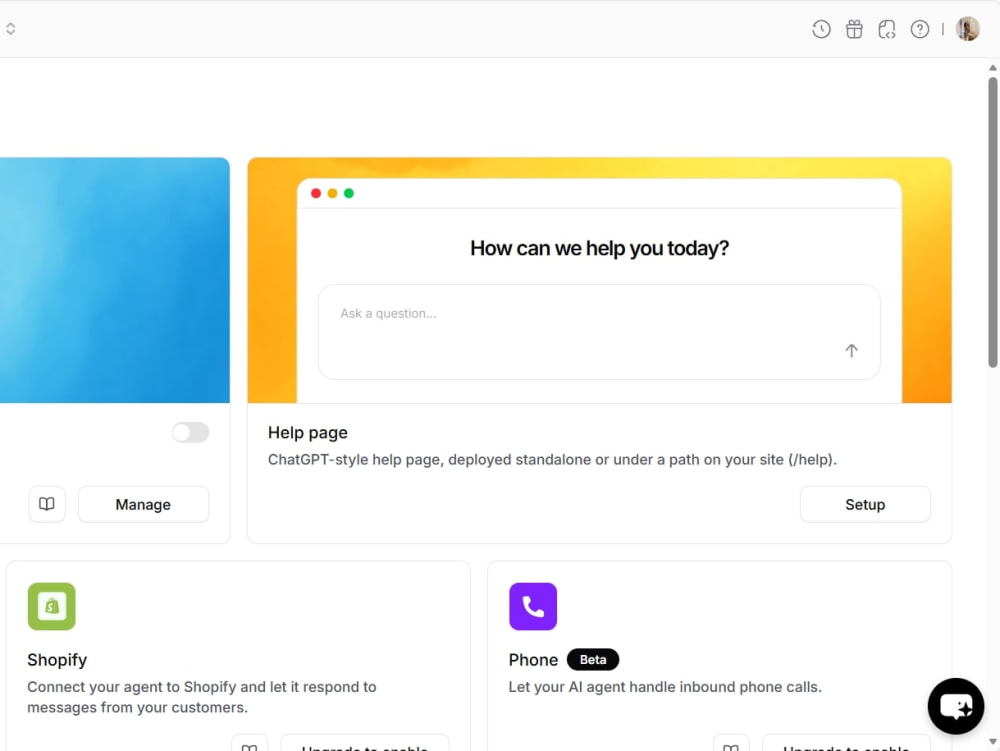Click the Manage button
The image size is (1000, 751).
143,504
